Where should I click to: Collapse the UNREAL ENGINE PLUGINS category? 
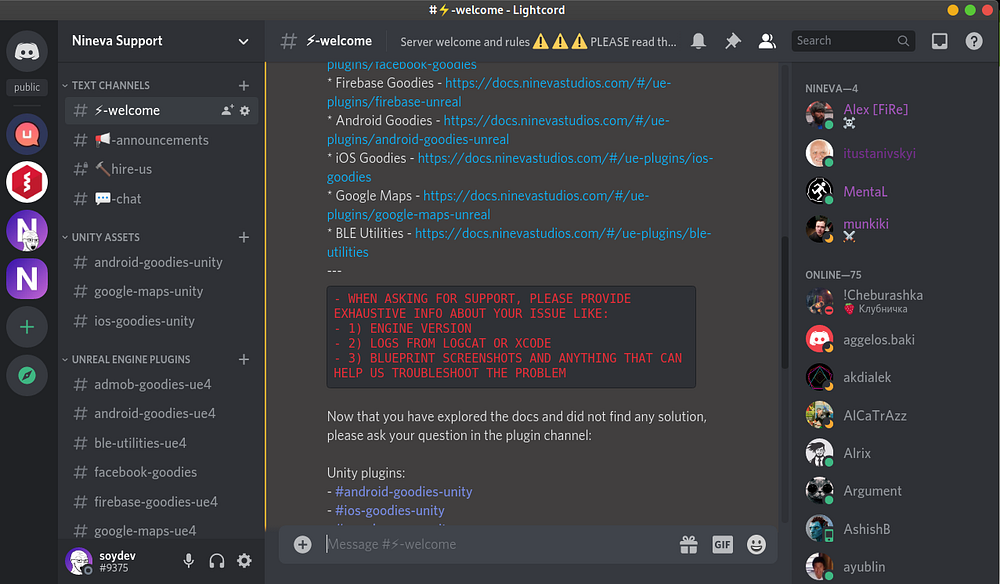click(x=126, y=360)
